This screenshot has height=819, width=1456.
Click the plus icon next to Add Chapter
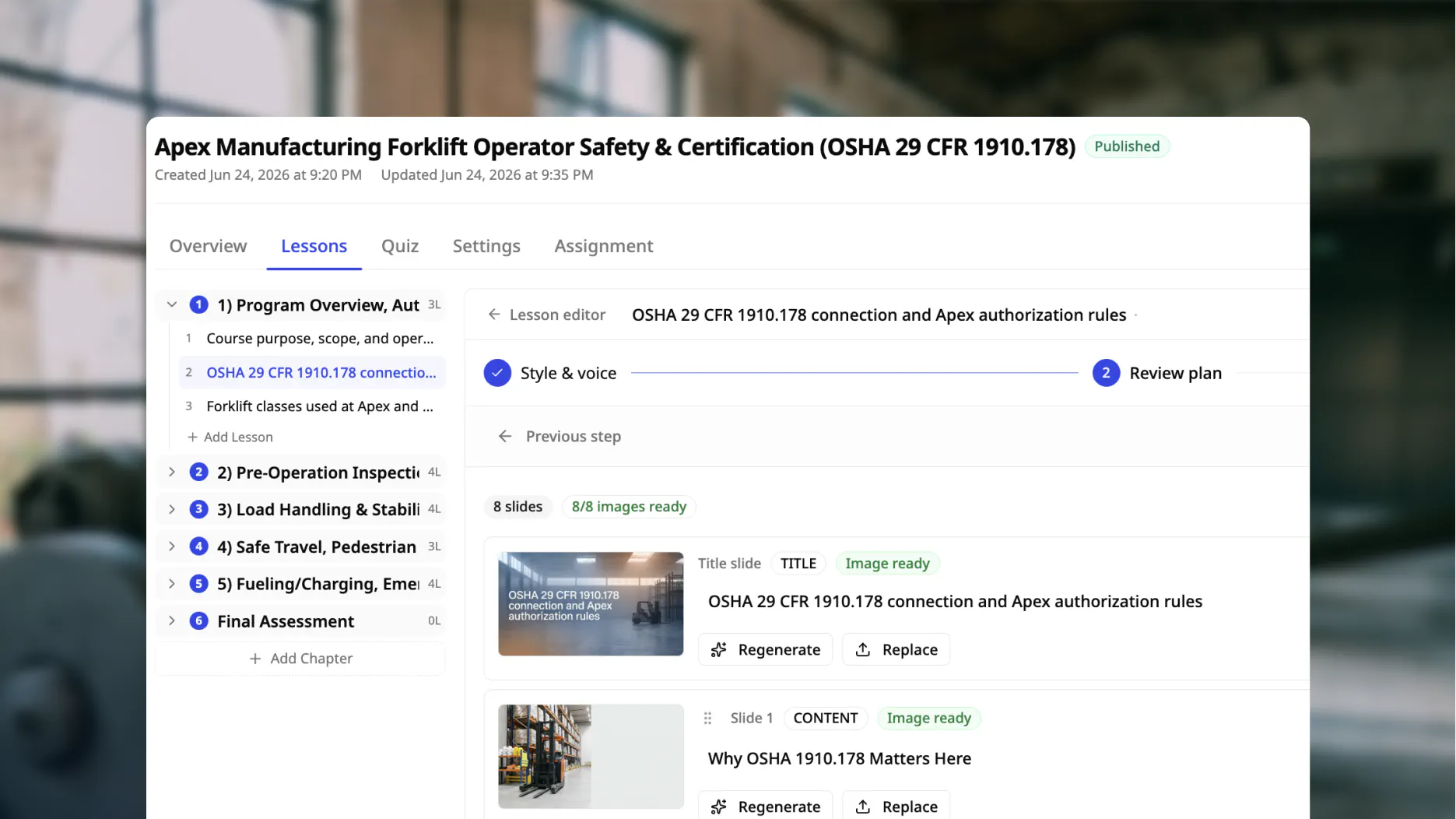[255, 659]
